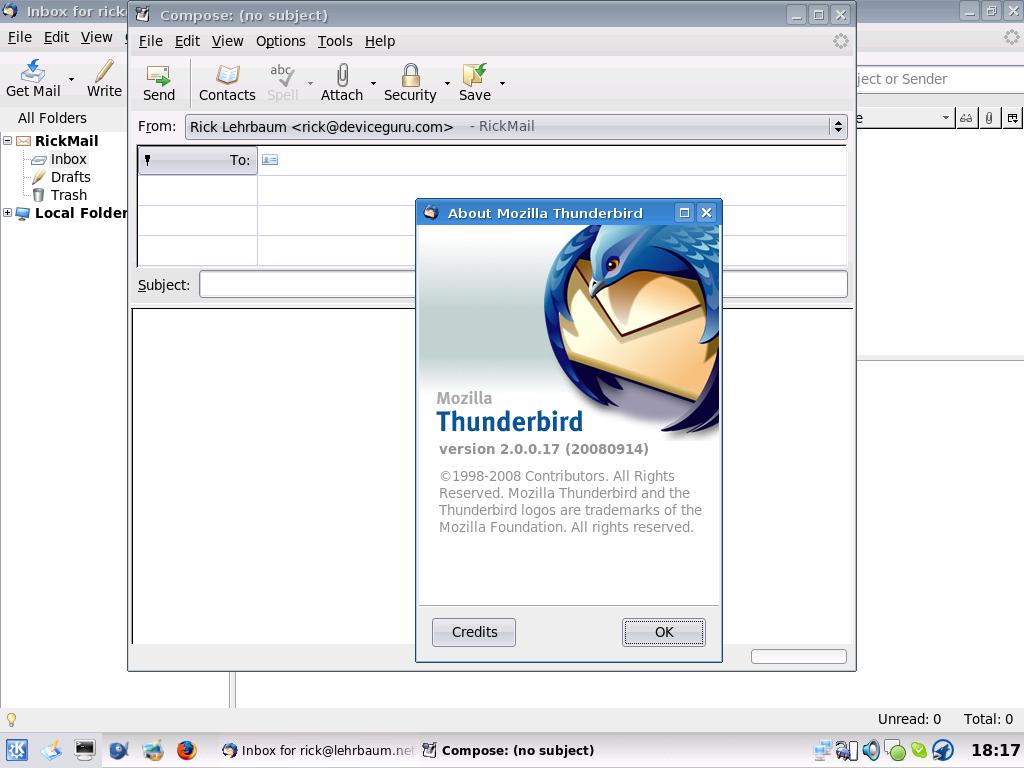This screenshot has height=768, width=1024.
Task: Click the Kontact launcher icon beside Firefox
Action: point(153,750)
